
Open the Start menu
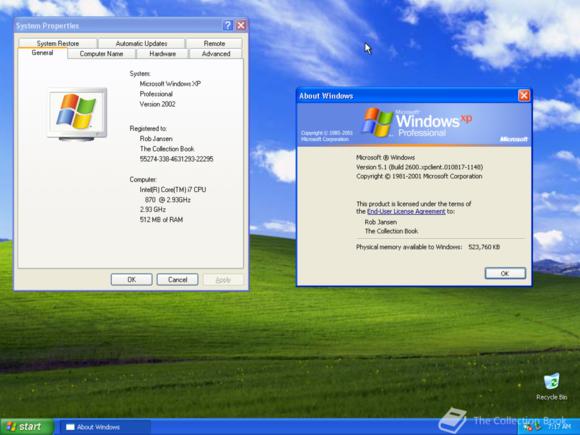pos(27,427)
